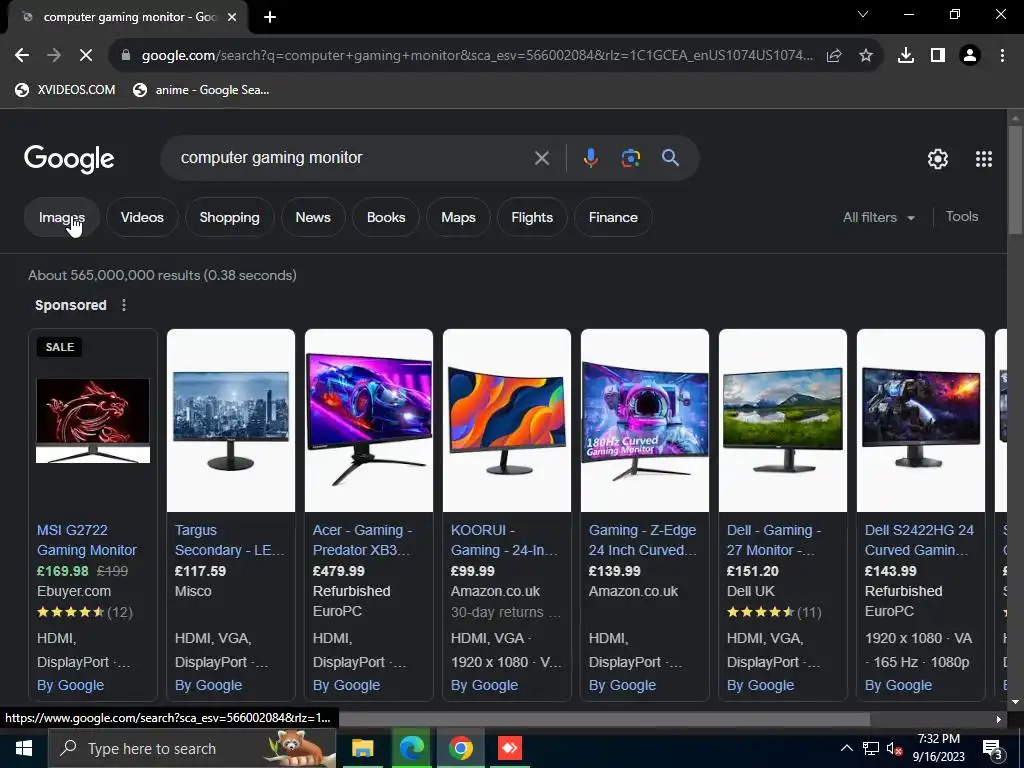
Task: Switch to the News filter
Action: point(313,217)
